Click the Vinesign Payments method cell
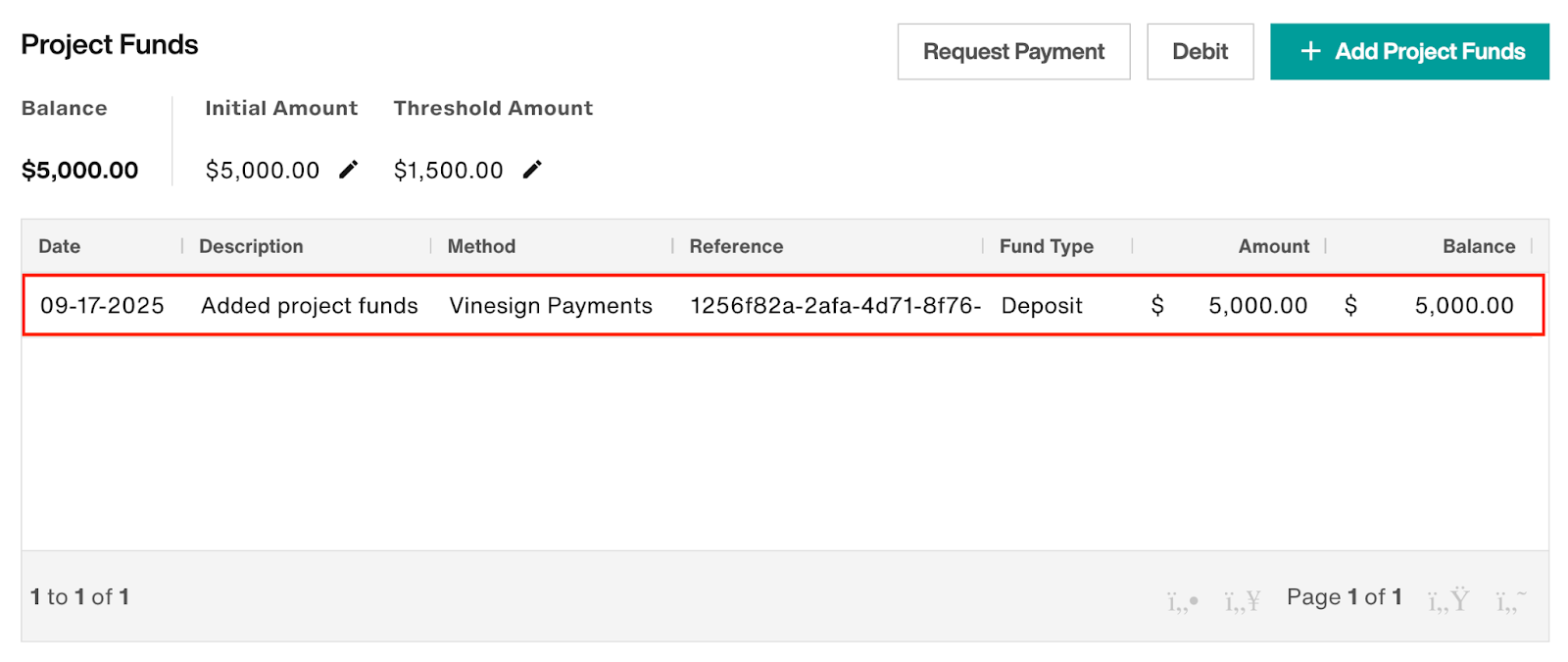 click(551, 306)
